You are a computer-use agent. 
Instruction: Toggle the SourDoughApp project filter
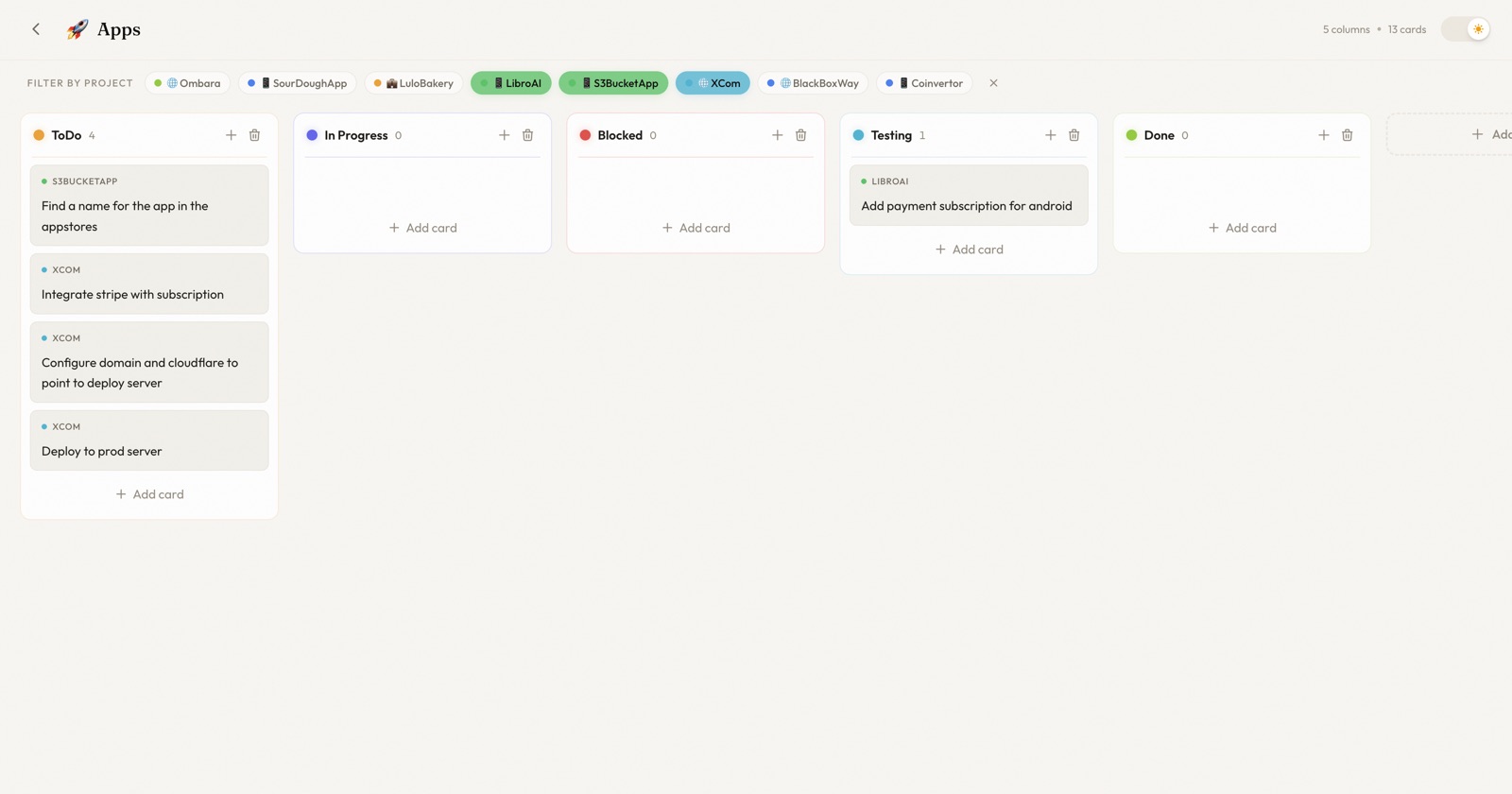(x=297, y=83)
